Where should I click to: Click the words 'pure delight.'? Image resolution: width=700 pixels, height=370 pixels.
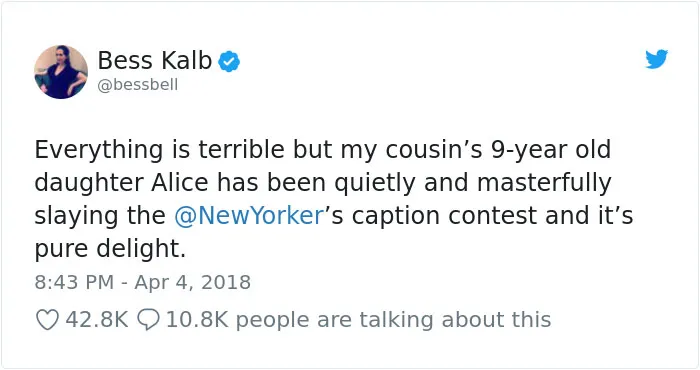tap(110, 249)
